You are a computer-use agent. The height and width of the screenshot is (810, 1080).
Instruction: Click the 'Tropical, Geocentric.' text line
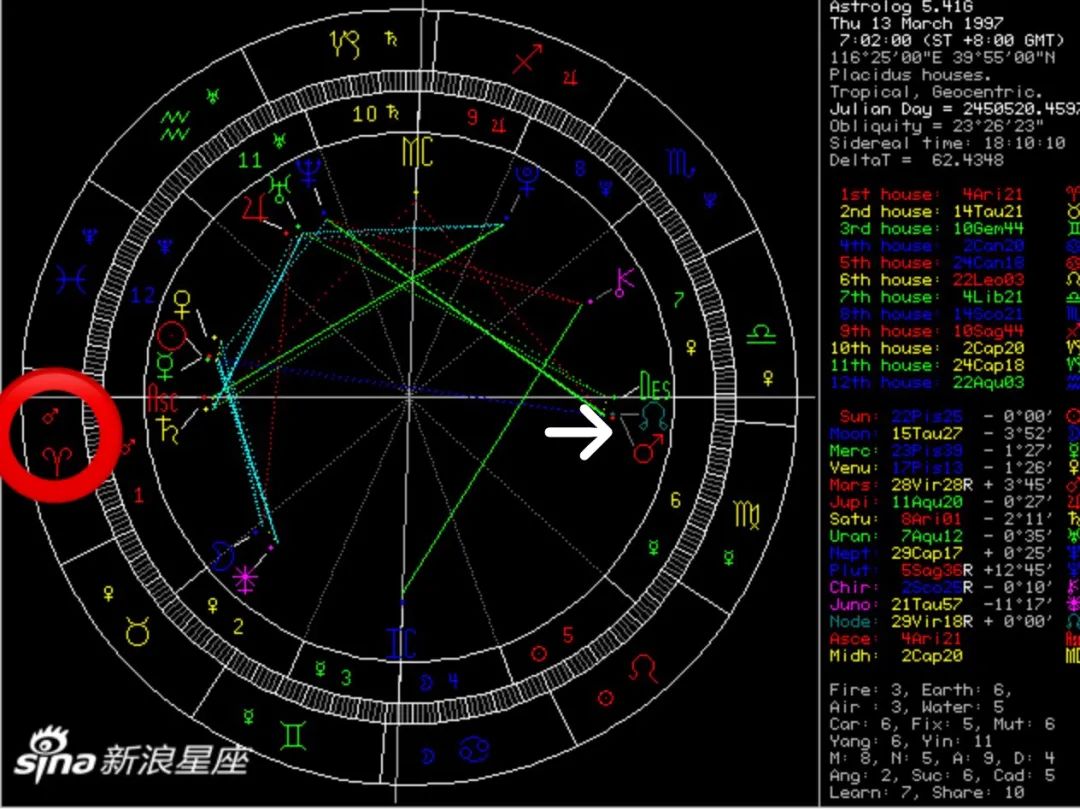pos(935,92)
